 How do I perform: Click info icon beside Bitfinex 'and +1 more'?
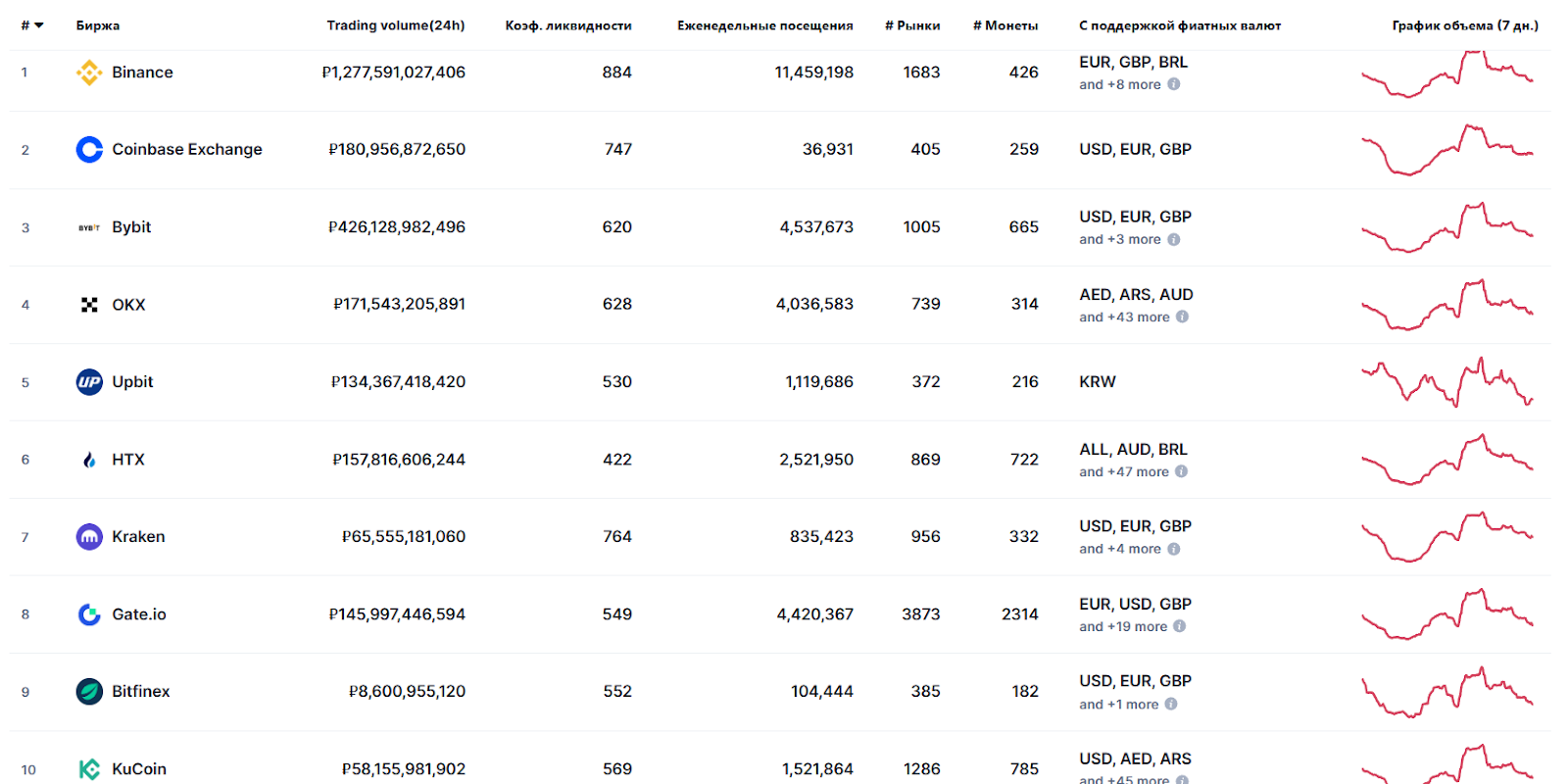(1171, 704)
